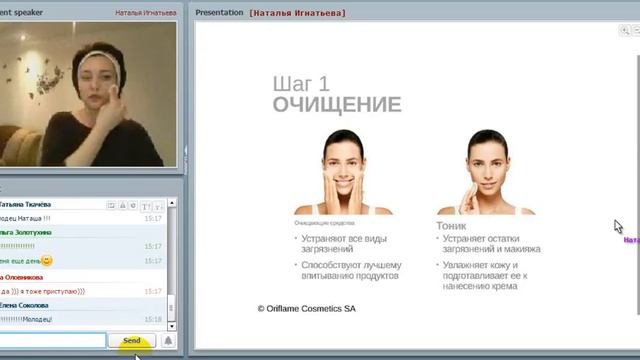This screenshot has height=360, width=640.
Task: Click the smiley emoji in Ольга's message
Action: pos(47,260)
